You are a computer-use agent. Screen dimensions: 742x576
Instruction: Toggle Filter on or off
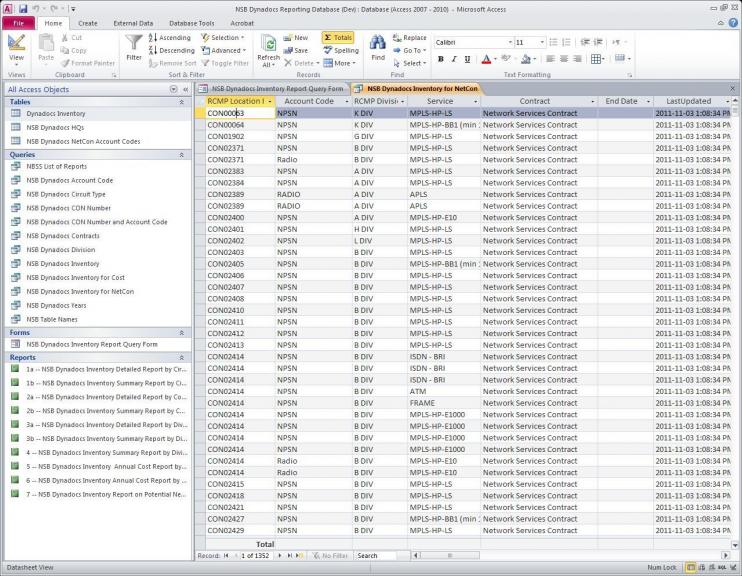tap(225, 63)
